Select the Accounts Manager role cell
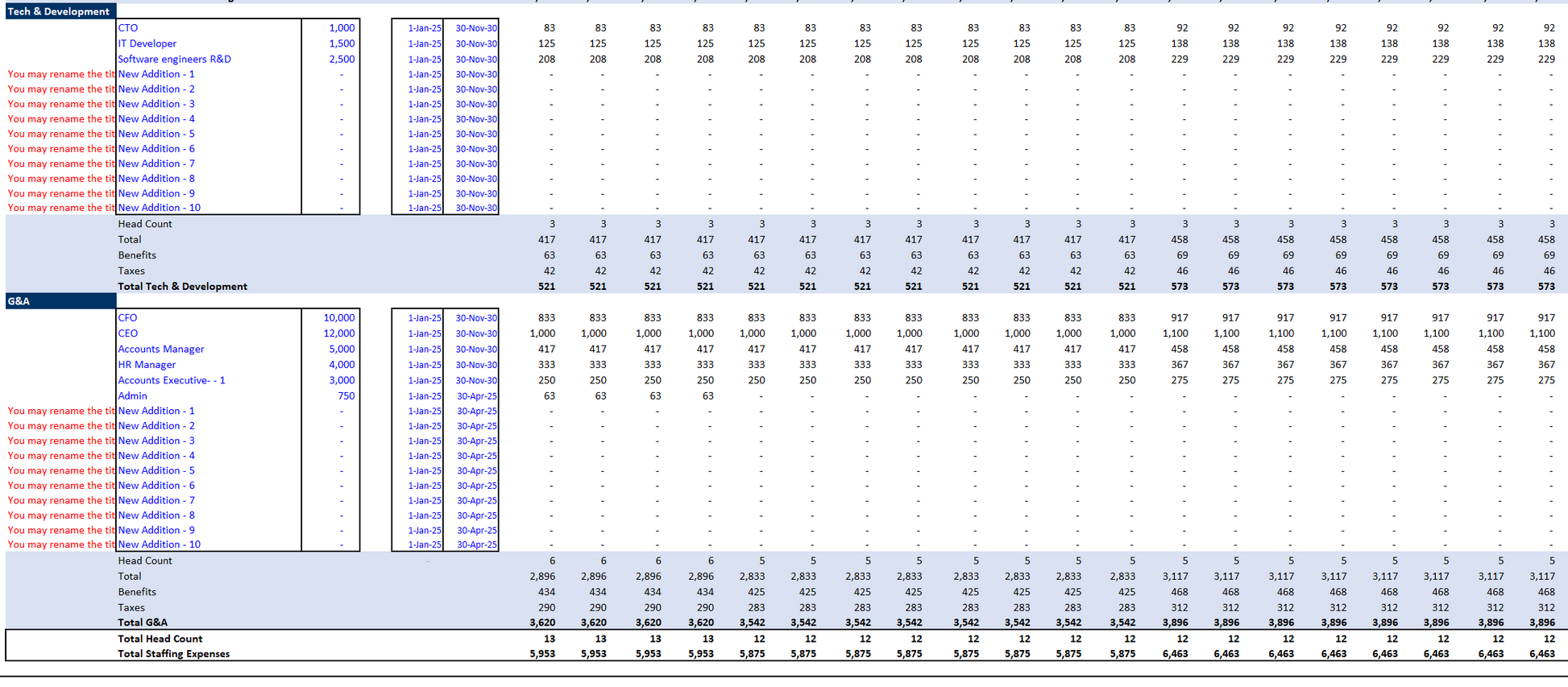This screenshot has height=687, width=1568. point(161,350)
